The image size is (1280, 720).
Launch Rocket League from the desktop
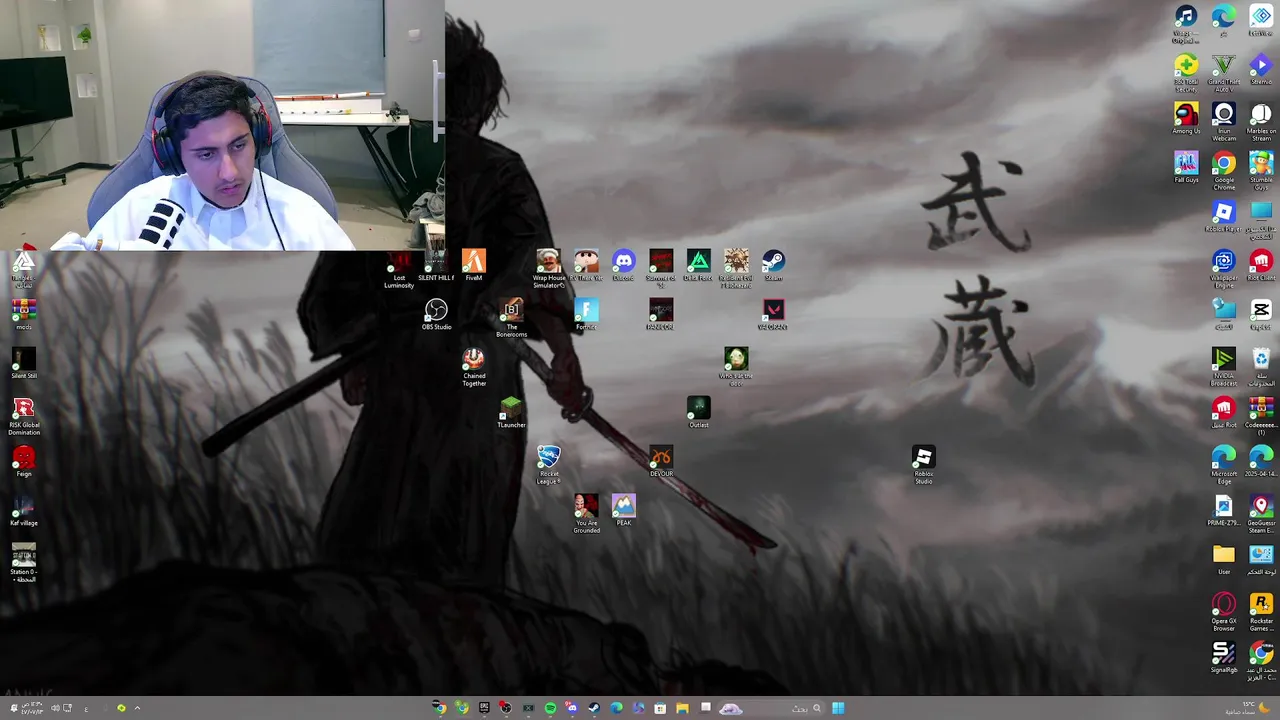548,465
